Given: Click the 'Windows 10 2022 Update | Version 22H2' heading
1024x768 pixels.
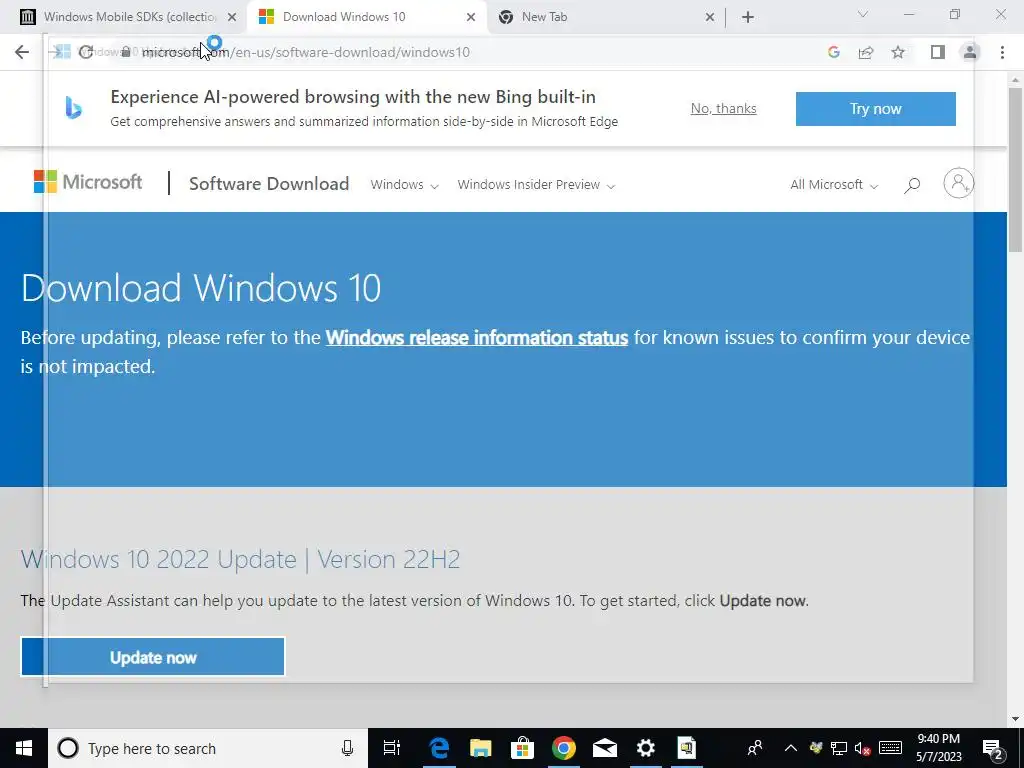Looking at the screenshot, I should (240, 559).
